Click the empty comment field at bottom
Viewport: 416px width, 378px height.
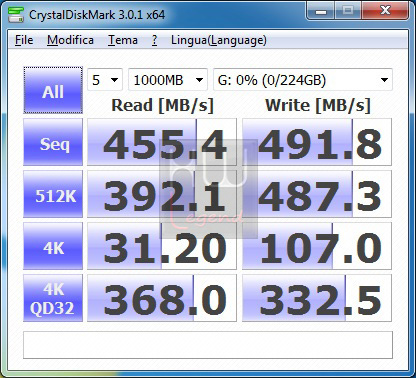[x=208, y=345]
